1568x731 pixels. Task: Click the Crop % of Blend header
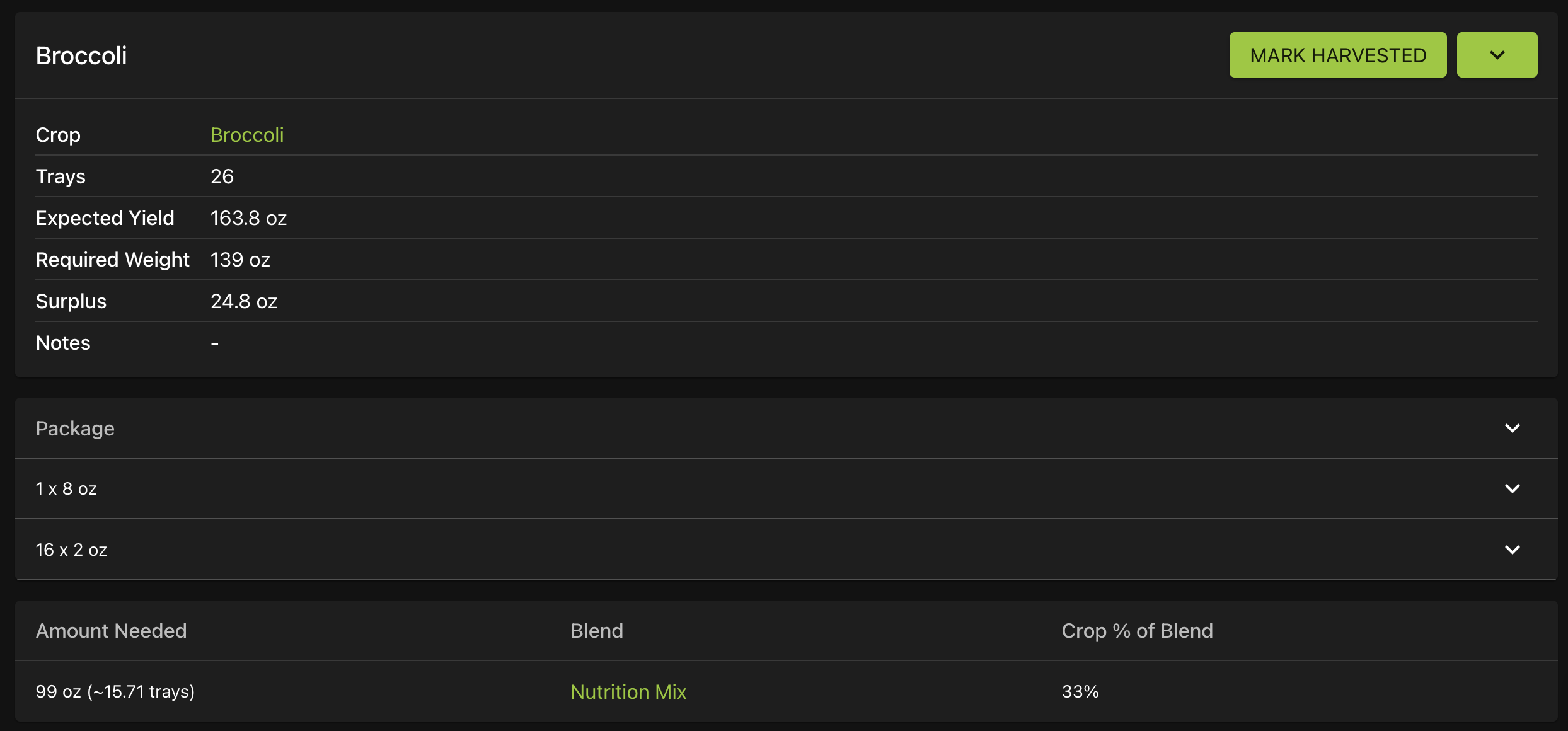pos(1137,631)
